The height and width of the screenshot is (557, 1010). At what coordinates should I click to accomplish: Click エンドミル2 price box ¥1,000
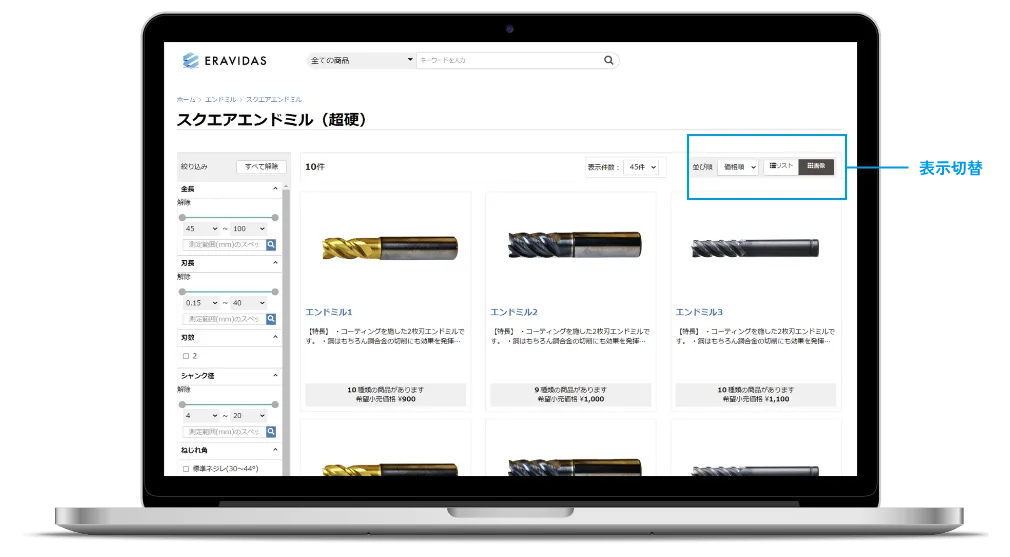pyautogui.click(x=571, y=394)
